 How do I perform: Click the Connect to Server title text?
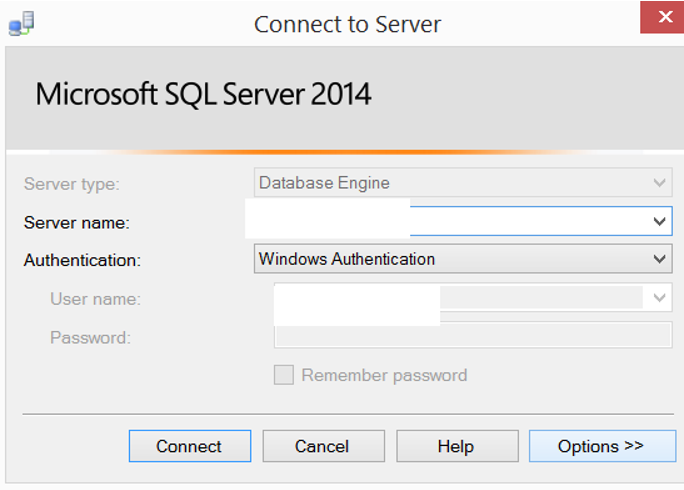(x=347, y=24)
